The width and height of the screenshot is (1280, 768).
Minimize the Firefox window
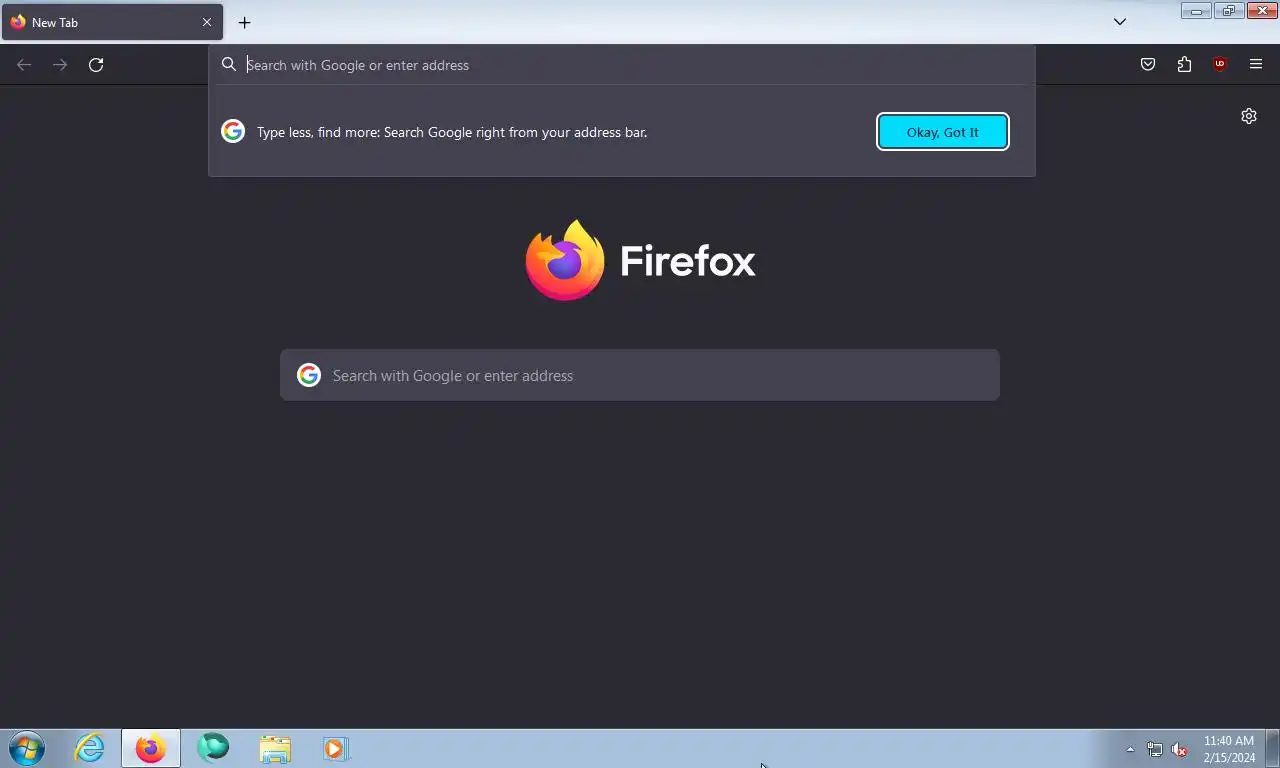coord(1196,10)
